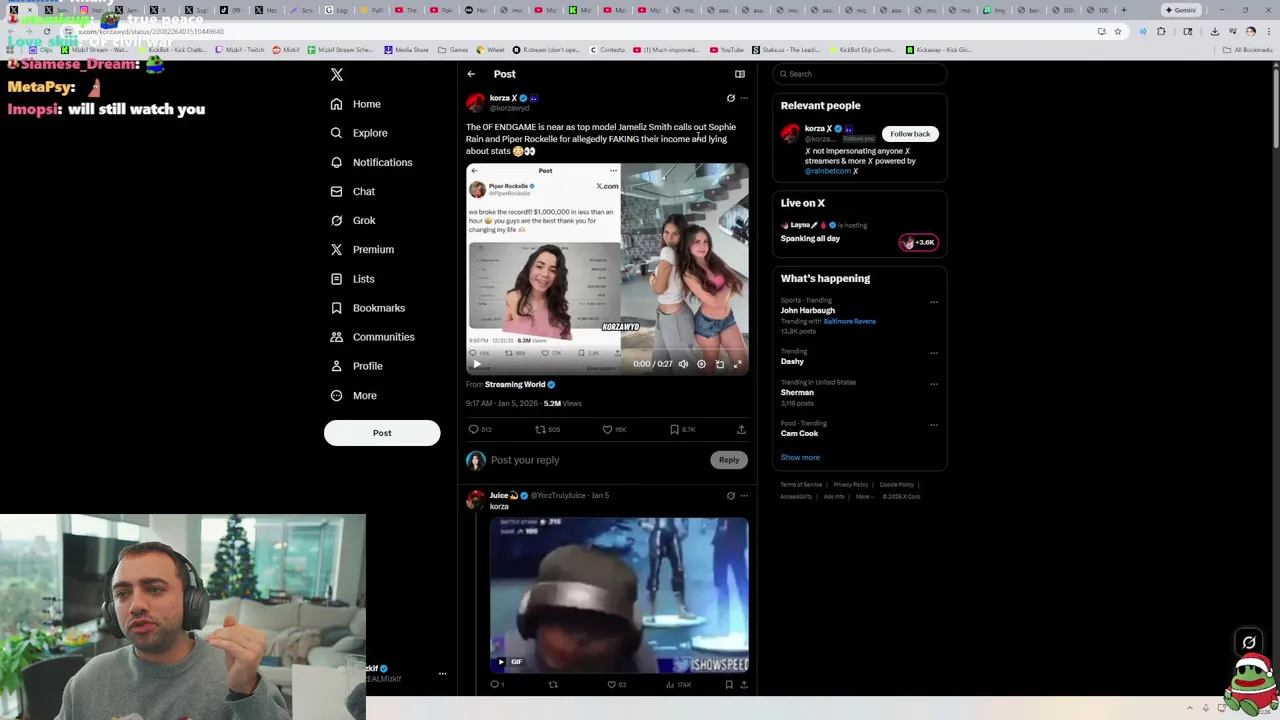This screenshot has height=720, width=1280.
Task: Click the Follow back button for korza
Action: pos(910,134)
